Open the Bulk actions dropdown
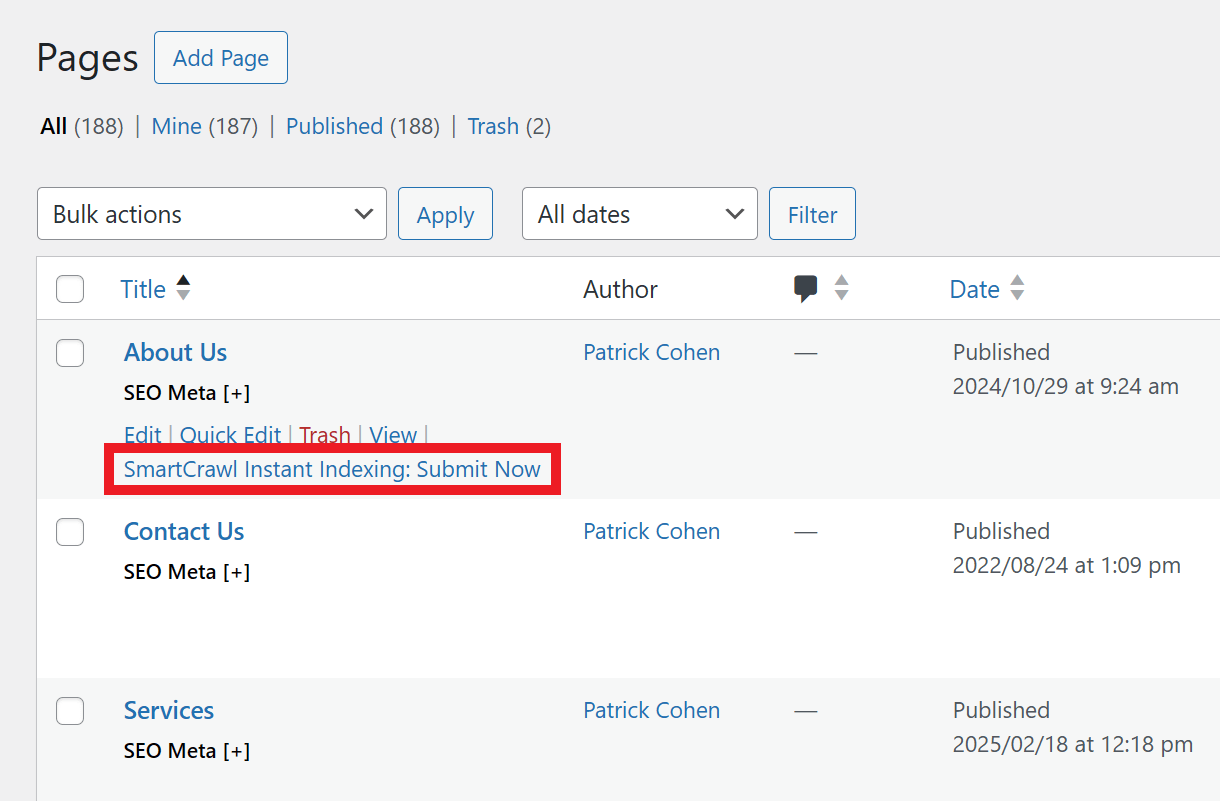 212,214
